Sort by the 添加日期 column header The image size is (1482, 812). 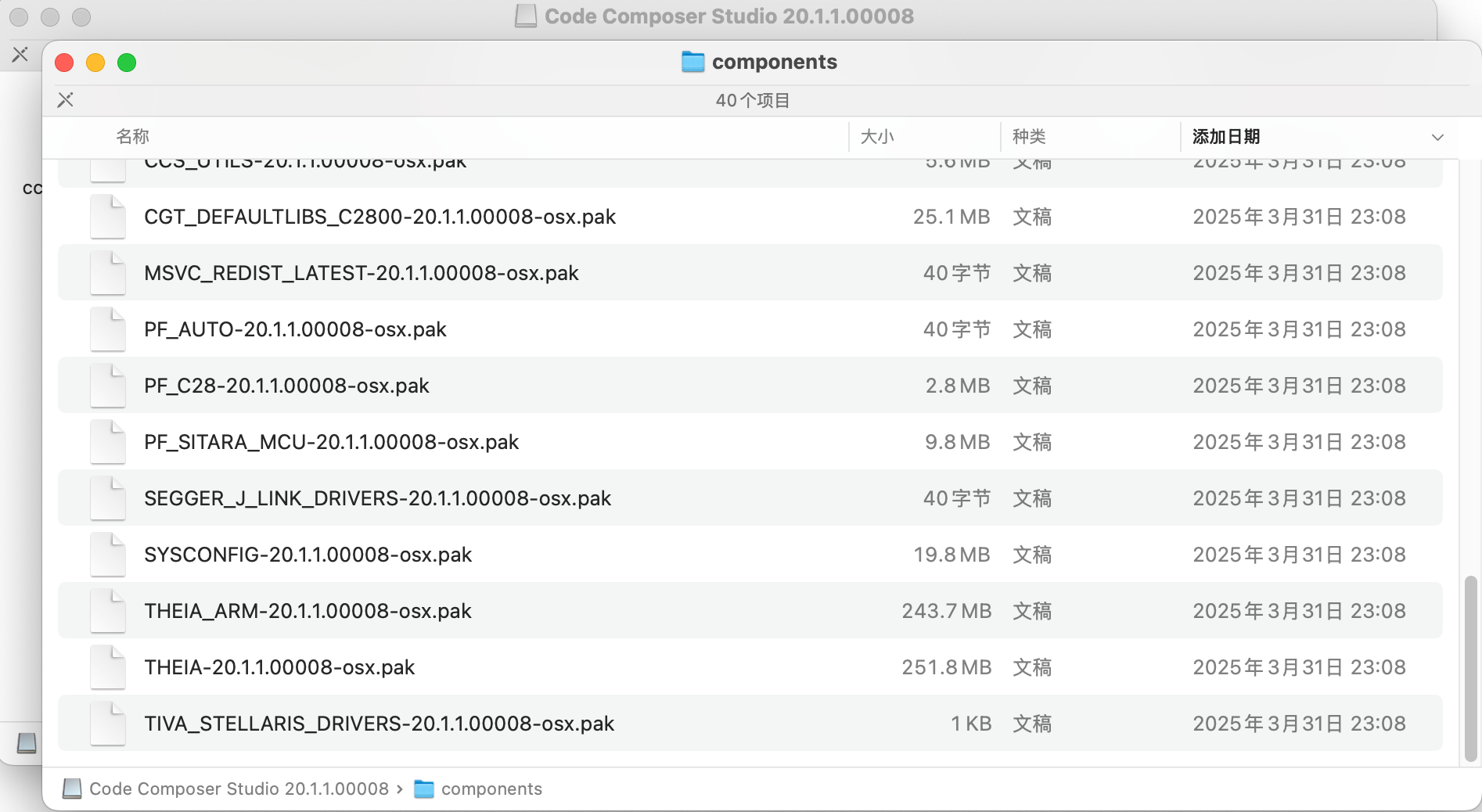click(1226, 137)
